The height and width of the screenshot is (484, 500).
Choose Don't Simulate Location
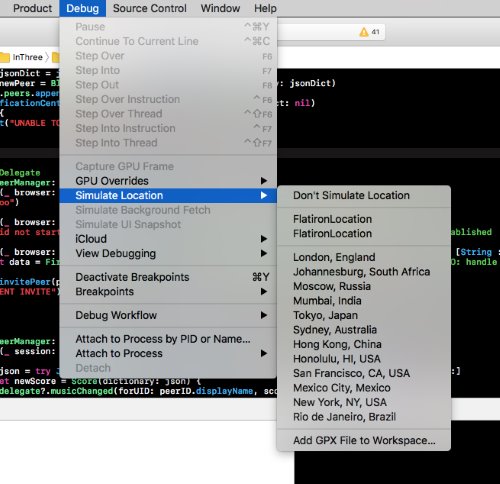point(364,195)
